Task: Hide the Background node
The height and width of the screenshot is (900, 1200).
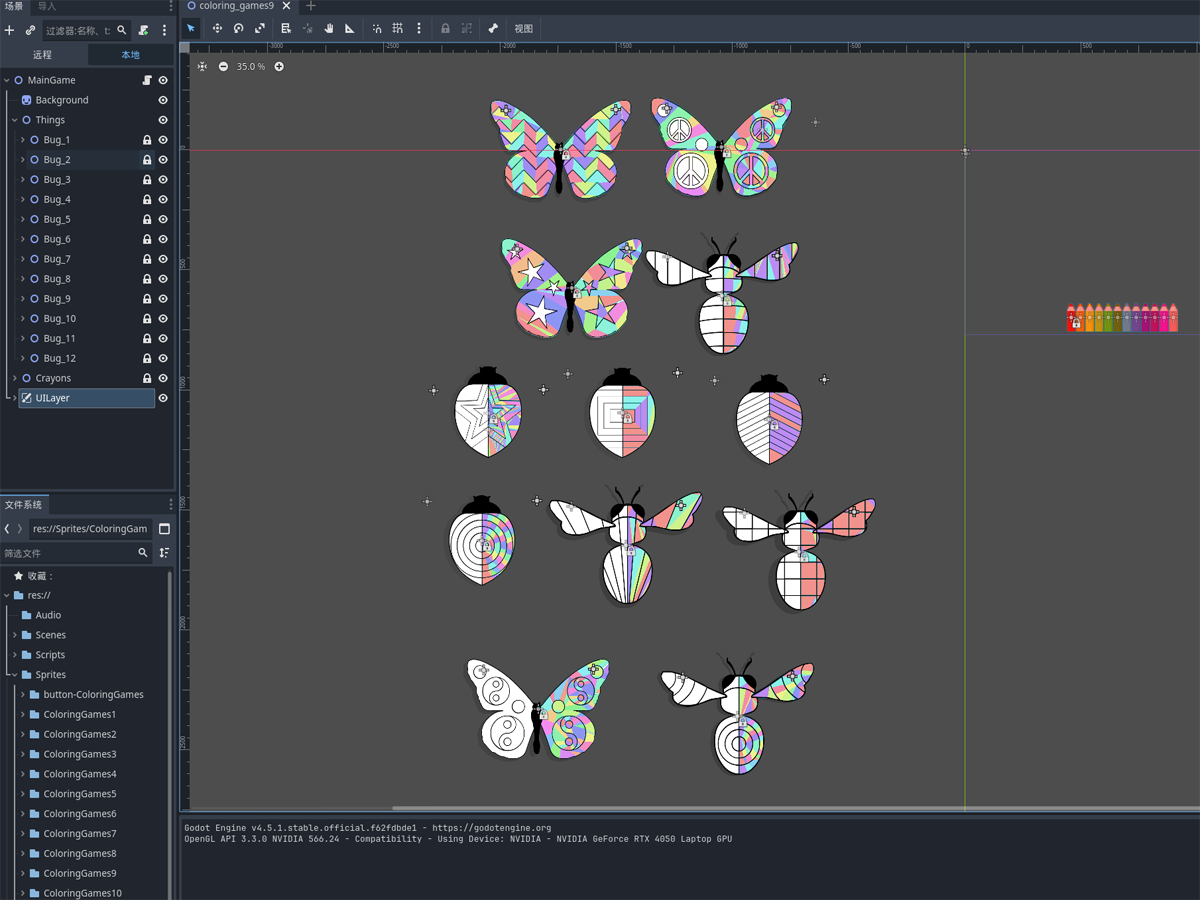Action: [163, 100]
